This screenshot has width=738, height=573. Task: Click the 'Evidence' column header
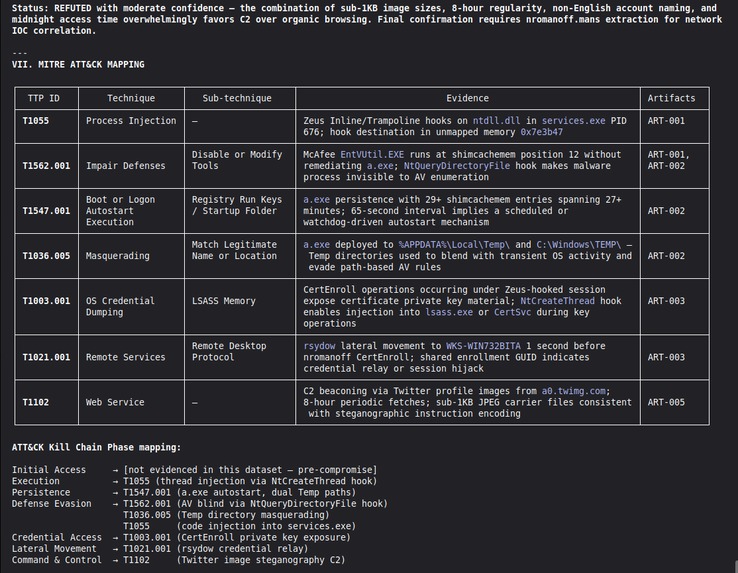pos(467,98)
